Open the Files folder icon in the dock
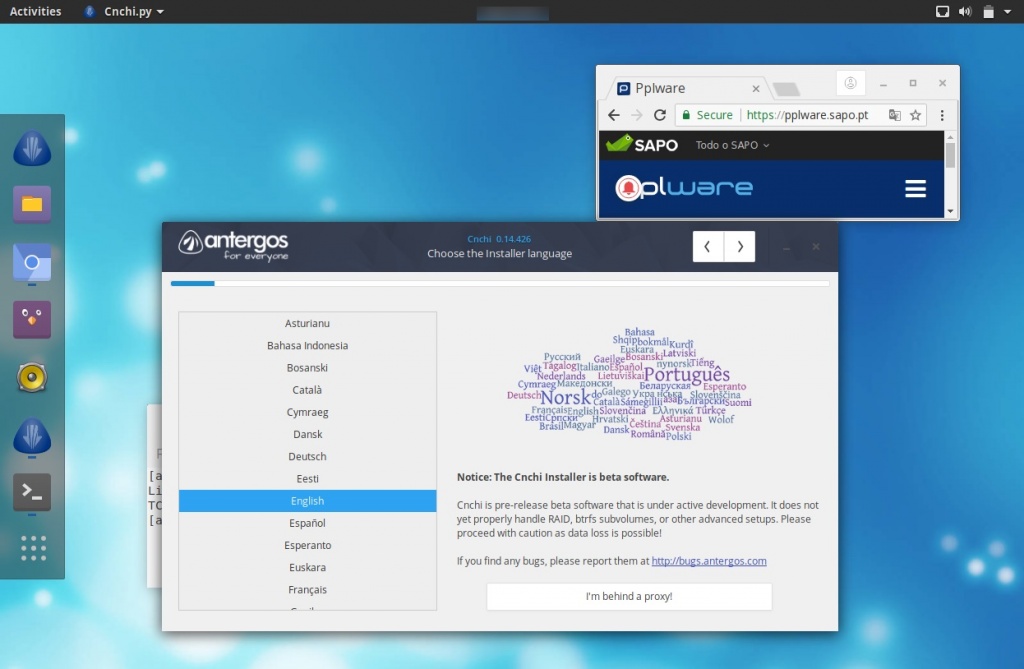The image size is (1024, 669). coord(33,203)
